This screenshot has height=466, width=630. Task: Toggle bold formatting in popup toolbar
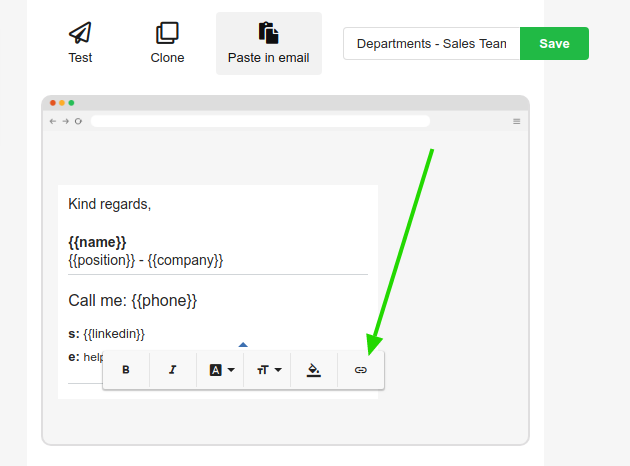pyautogui.click(x=126, y=370)
